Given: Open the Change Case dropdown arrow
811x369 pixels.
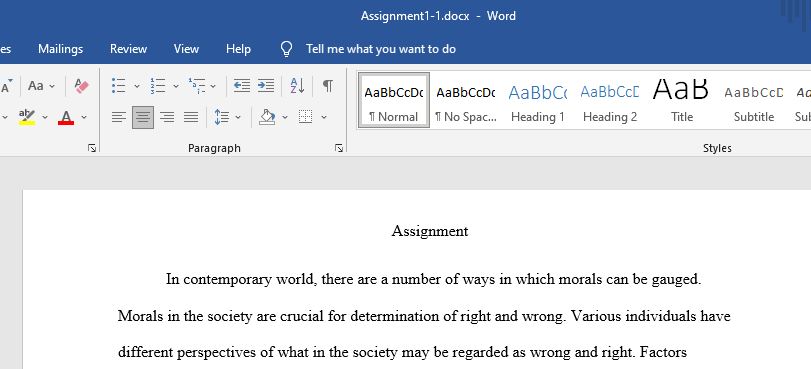Looking at the screenshot, I should pos(52,86).
